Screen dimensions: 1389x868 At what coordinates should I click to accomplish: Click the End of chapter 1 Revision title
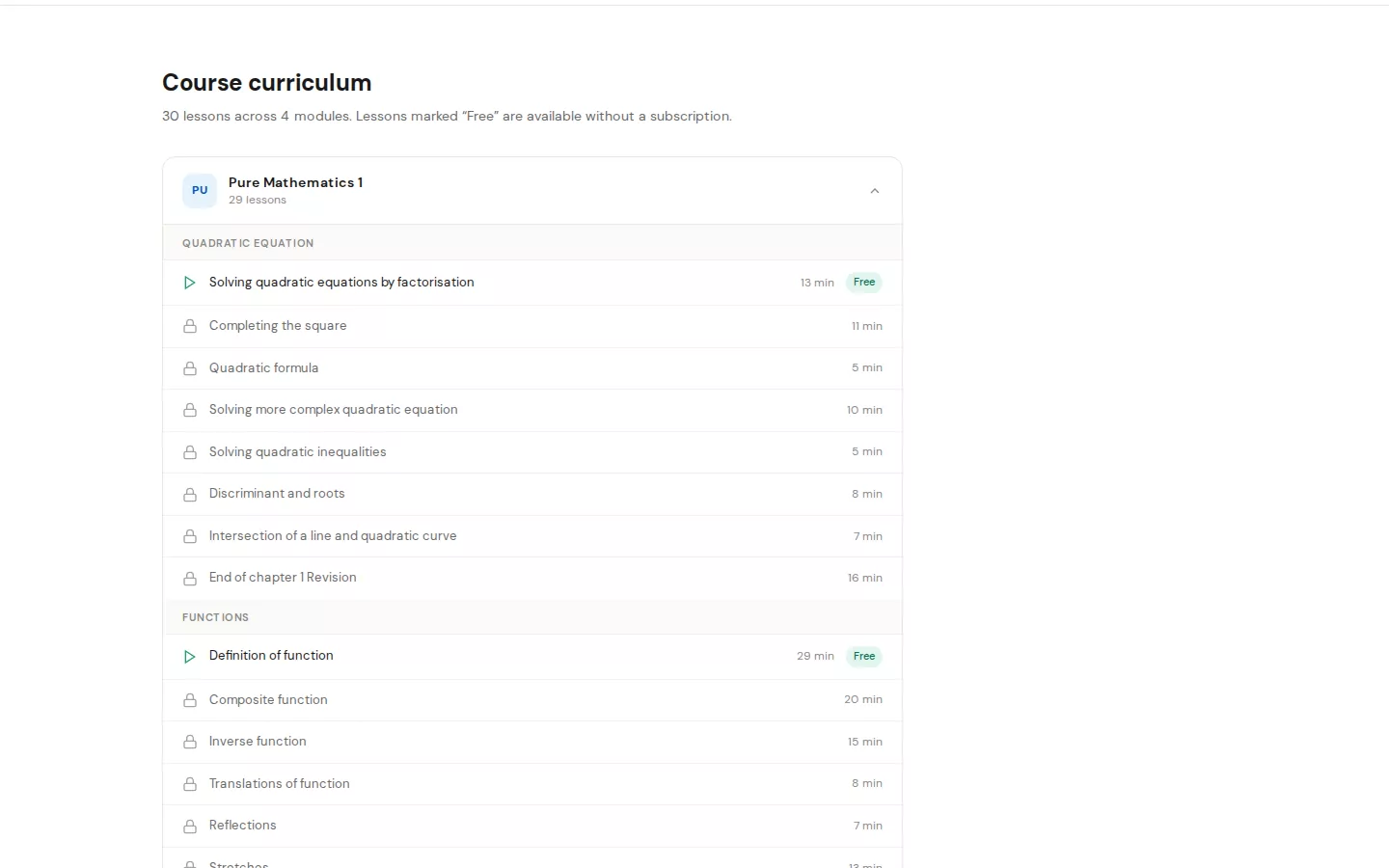(x=283, y=578)
